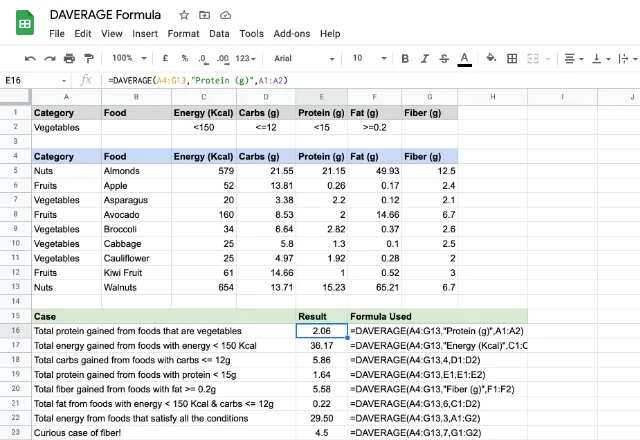640x440 pixels.
Task: Open the Format menu
Action: [183, 33]
